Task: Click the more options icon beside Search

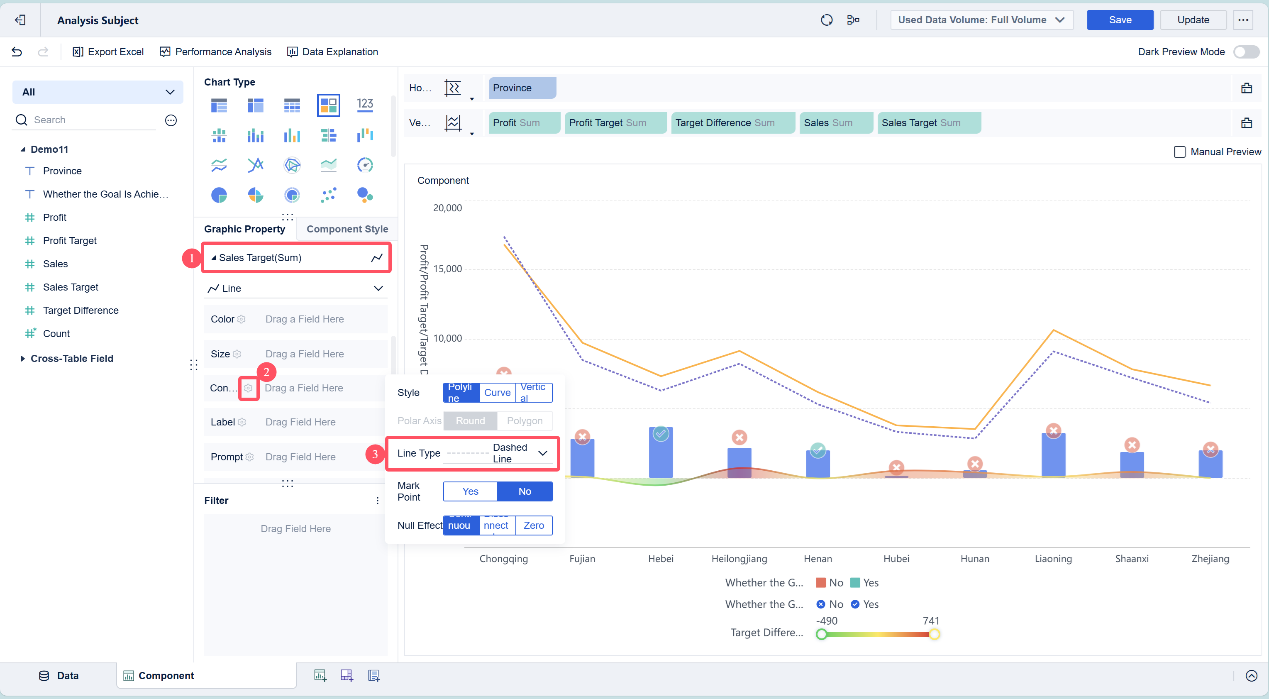Action: pos(171,120)
